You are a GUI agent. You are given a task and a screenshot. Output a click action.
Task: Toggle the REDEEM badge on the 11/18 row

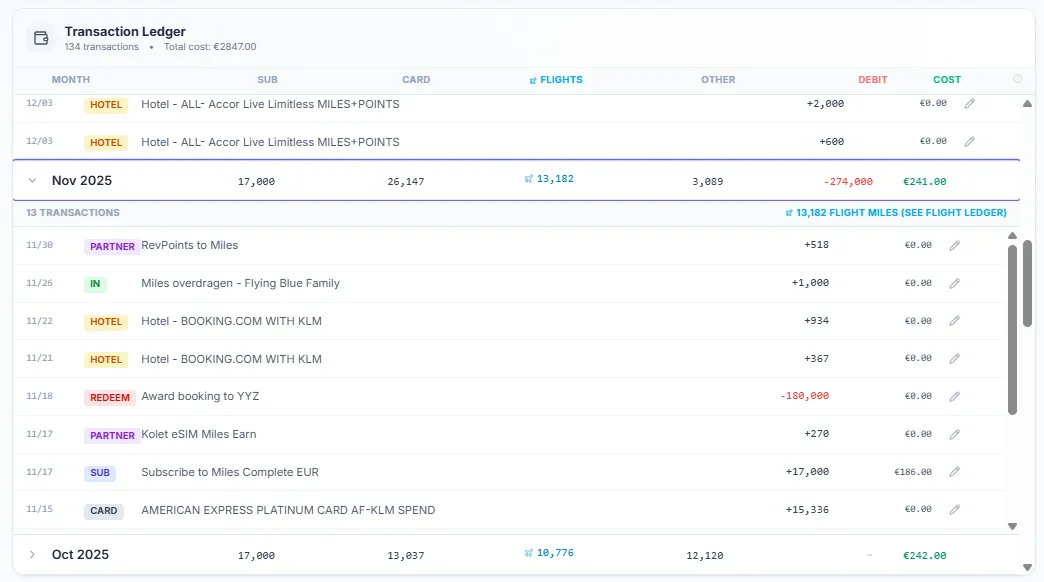tap(109, 397)
